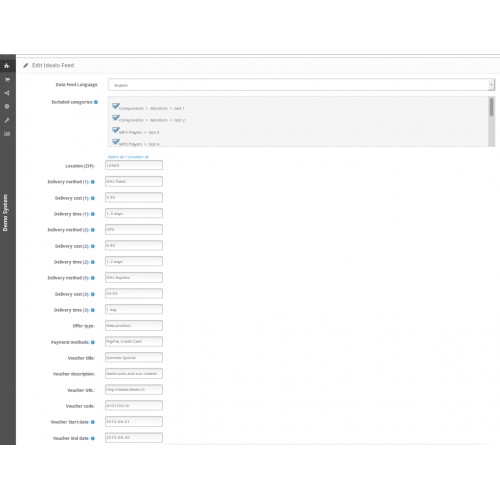The width and height of the screenshot is (500, 500).
Task: Click the excluded categories list scrollbar
Action: click(x=491, y=121)
